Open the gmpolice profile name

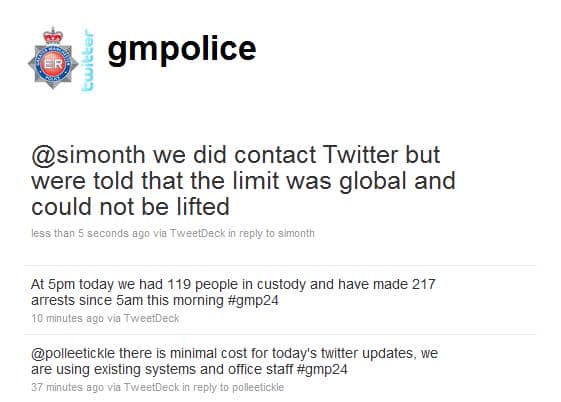pyautogui.click(x=182, y=49)
